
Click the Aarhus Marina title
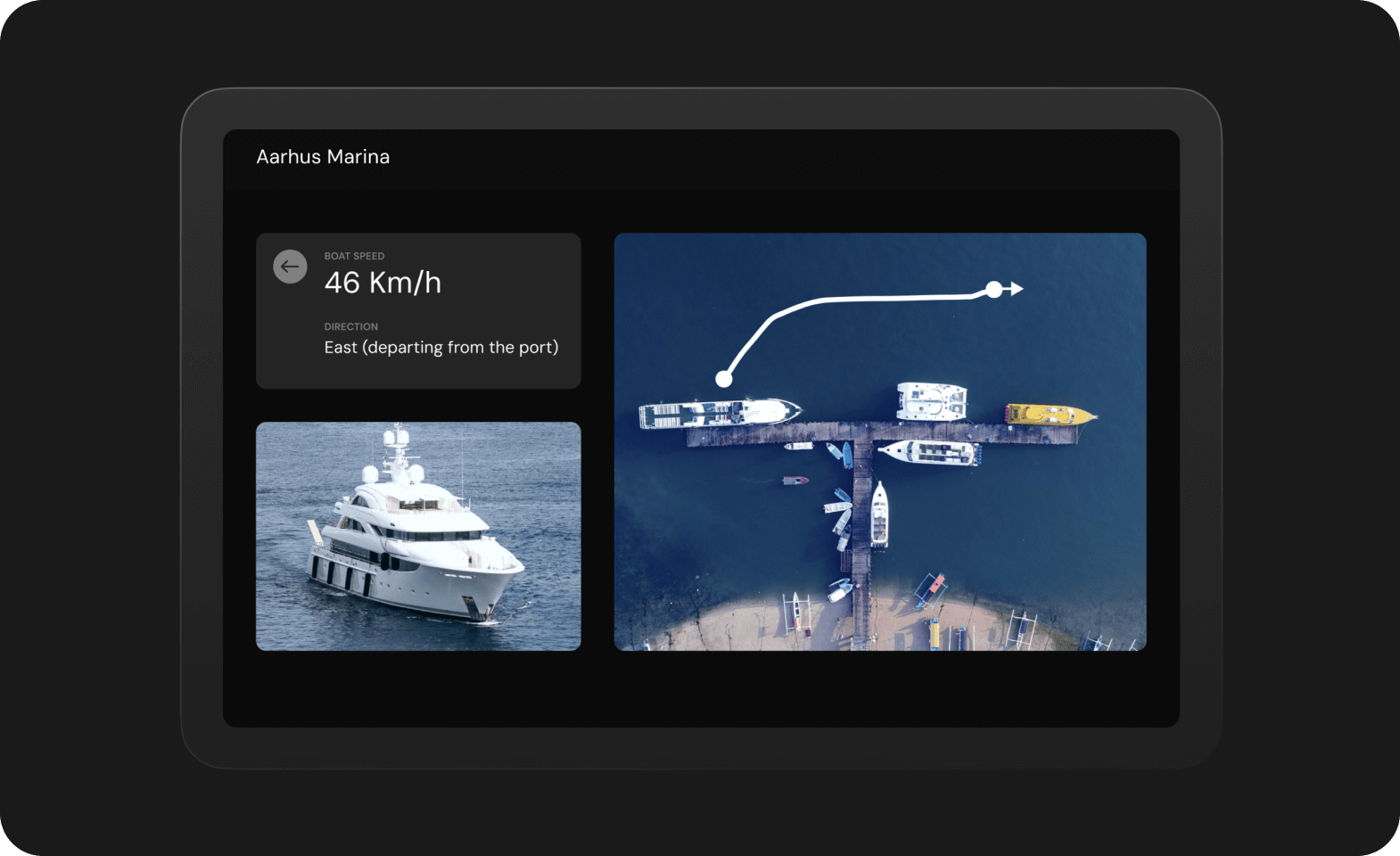tap(323, 157)
